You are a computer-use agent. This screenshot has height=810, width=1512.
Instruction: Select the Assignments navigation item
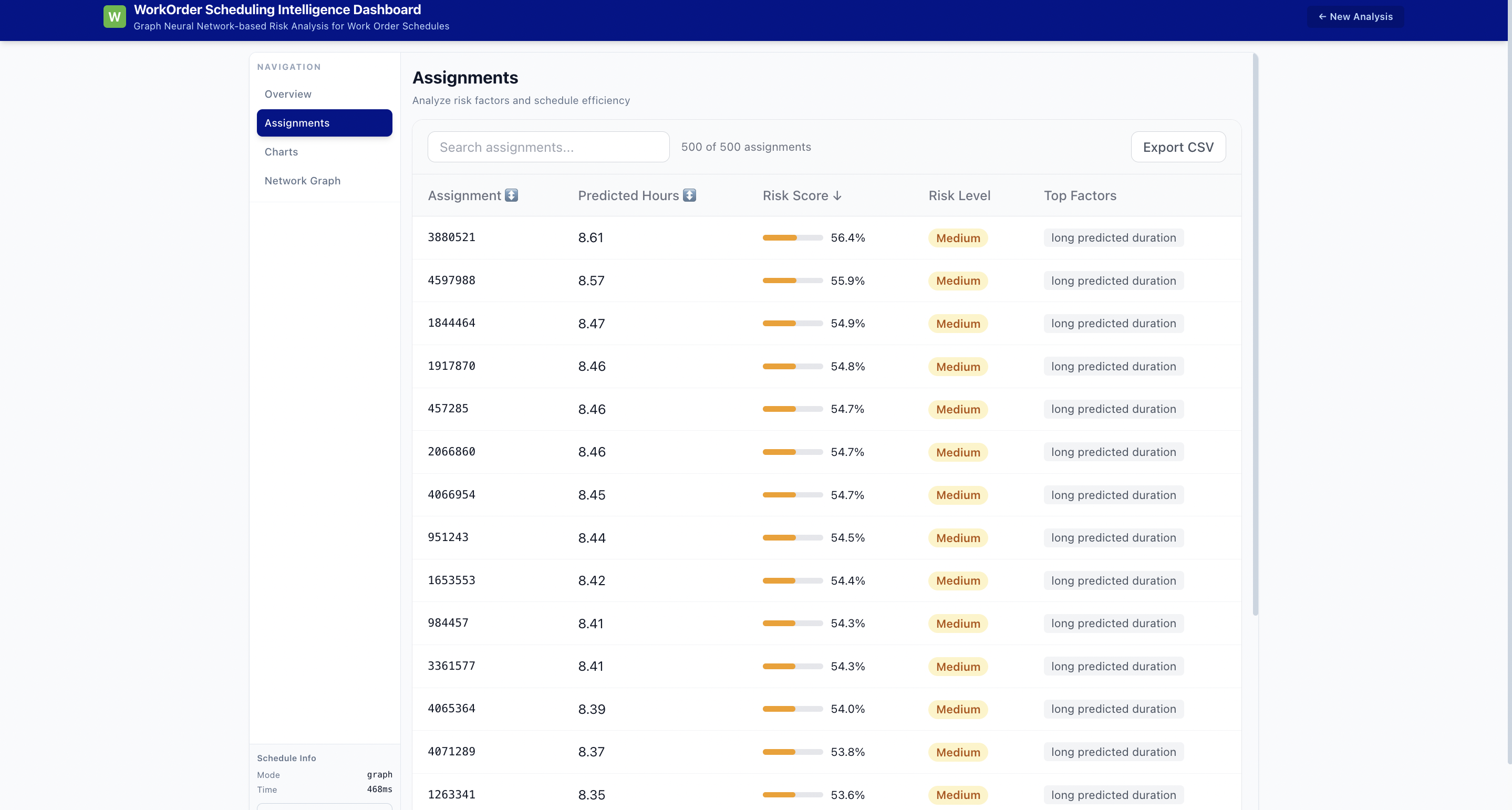[x=324, y=123]
